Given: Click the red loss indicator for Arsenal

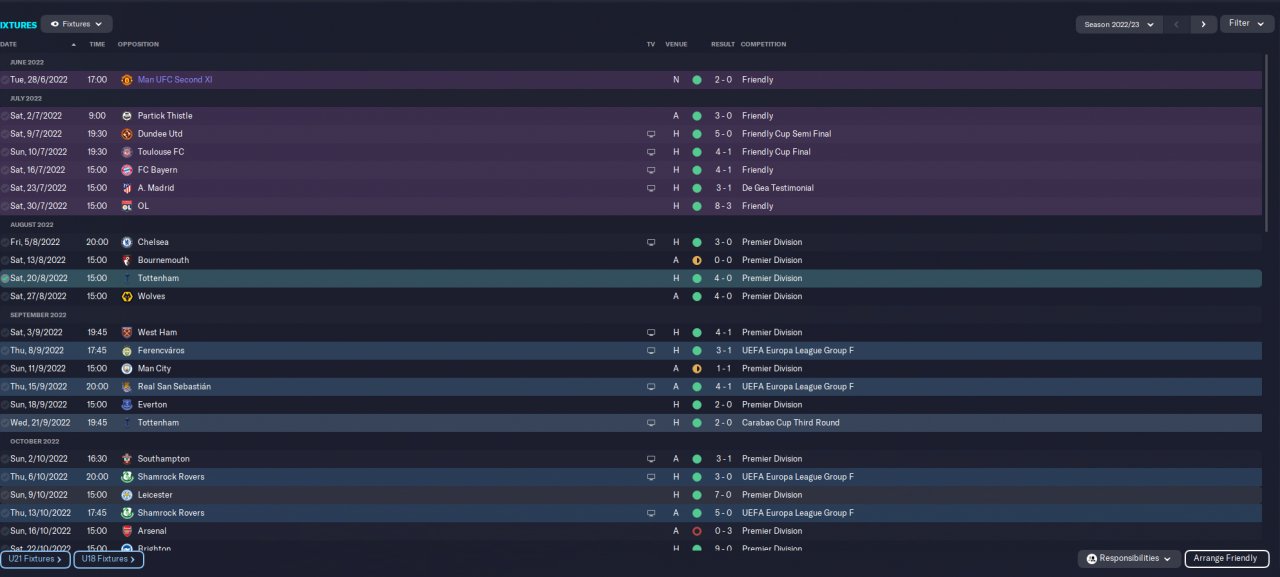Looking at the screenshot, I should point(697,531).
